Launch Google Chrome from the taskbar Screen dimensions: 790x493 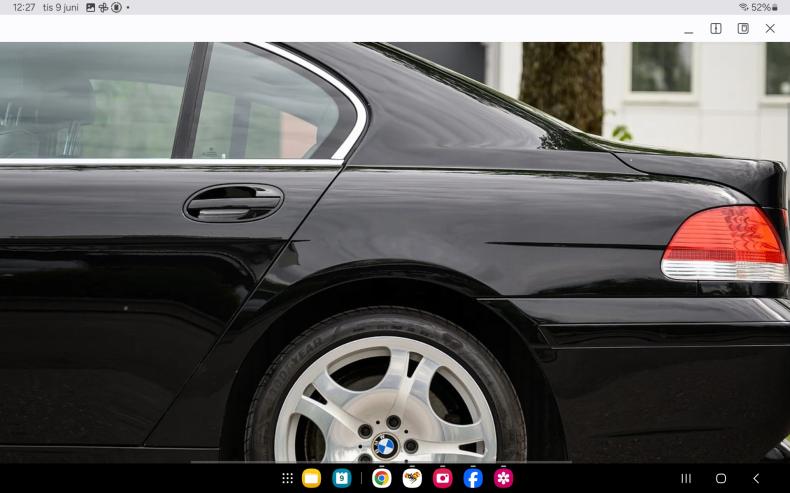click(x=381, y=478)
